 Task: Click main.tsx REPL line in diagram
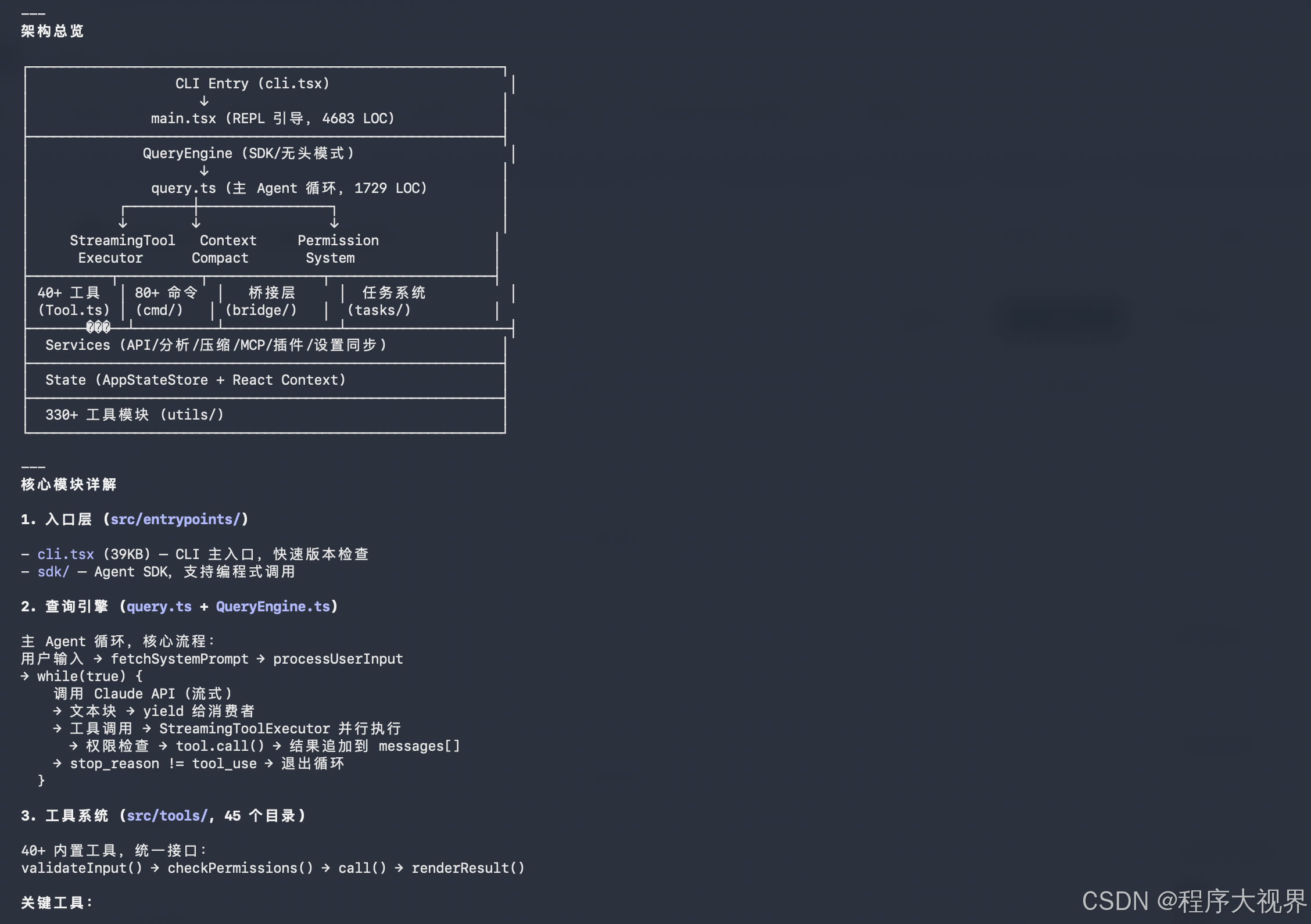pos(273,119)
